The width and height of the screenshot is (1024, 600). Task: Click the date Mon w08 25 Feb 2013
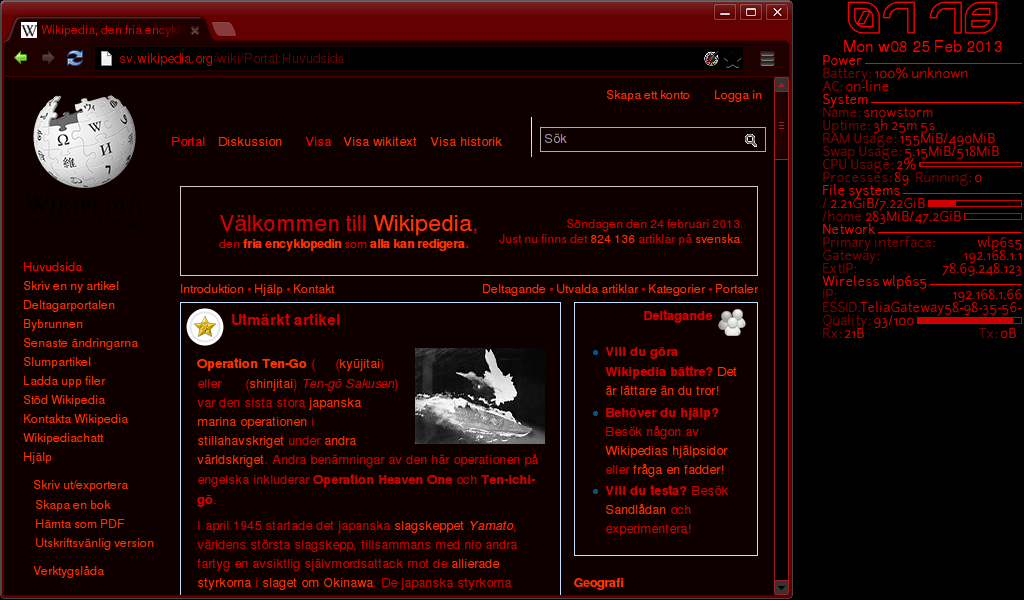click(922, 47)
